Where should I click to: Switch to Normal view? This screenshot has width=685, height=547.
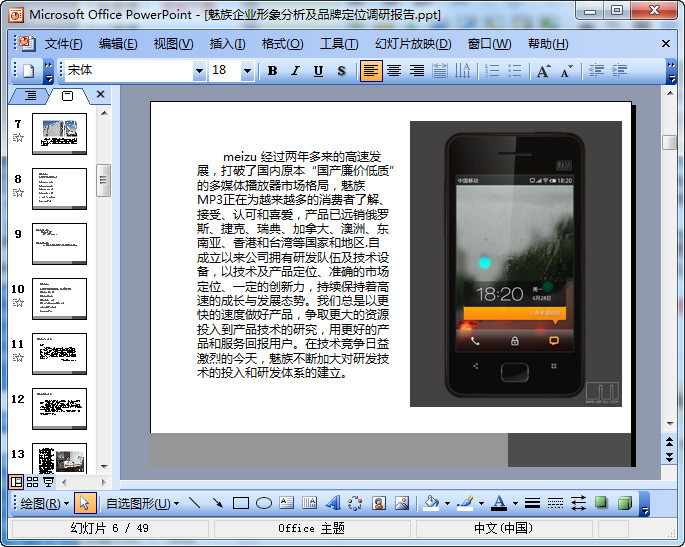(x=17, y=482)
